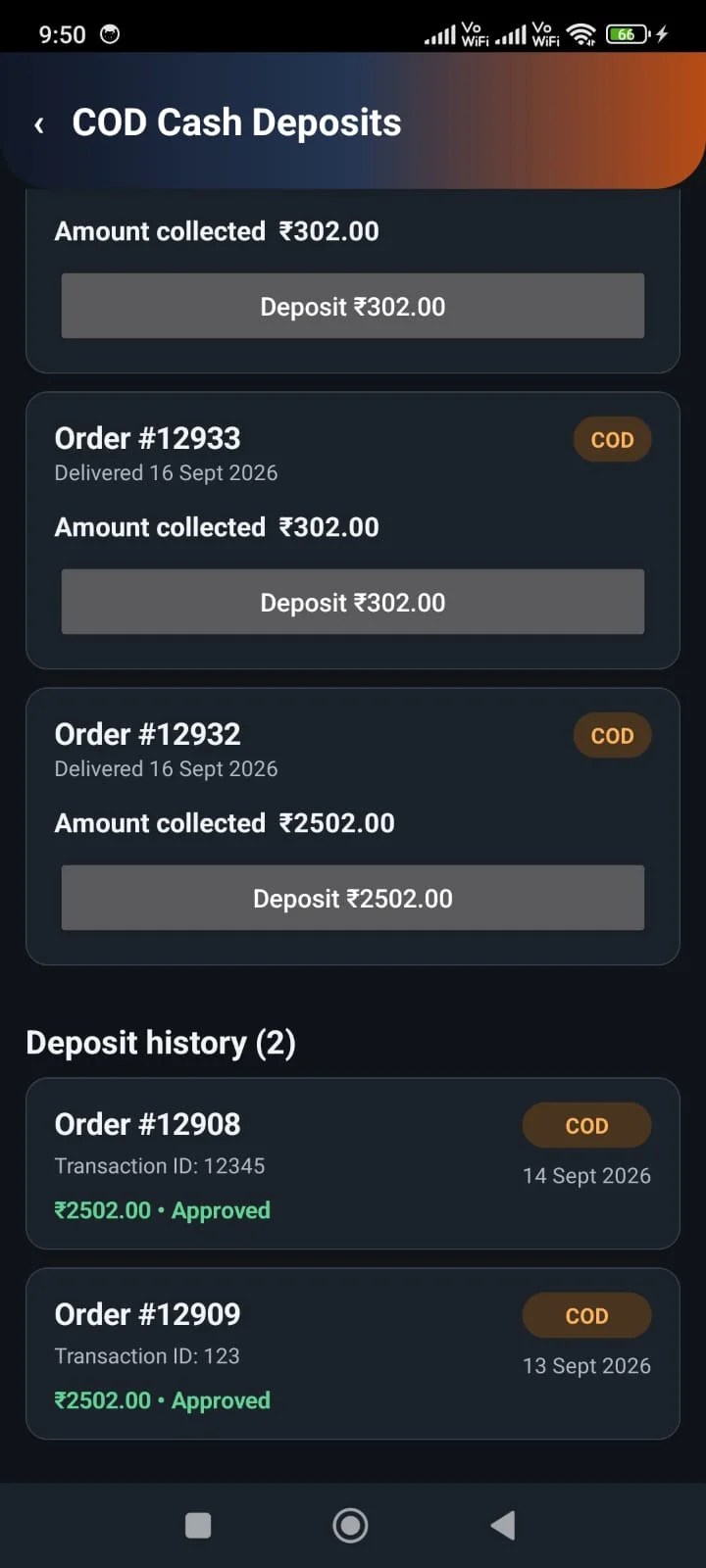Tap the Approved status on Order #12909
The image size is (706, 1568).
pyautogui.click(x=221, y=1400)
